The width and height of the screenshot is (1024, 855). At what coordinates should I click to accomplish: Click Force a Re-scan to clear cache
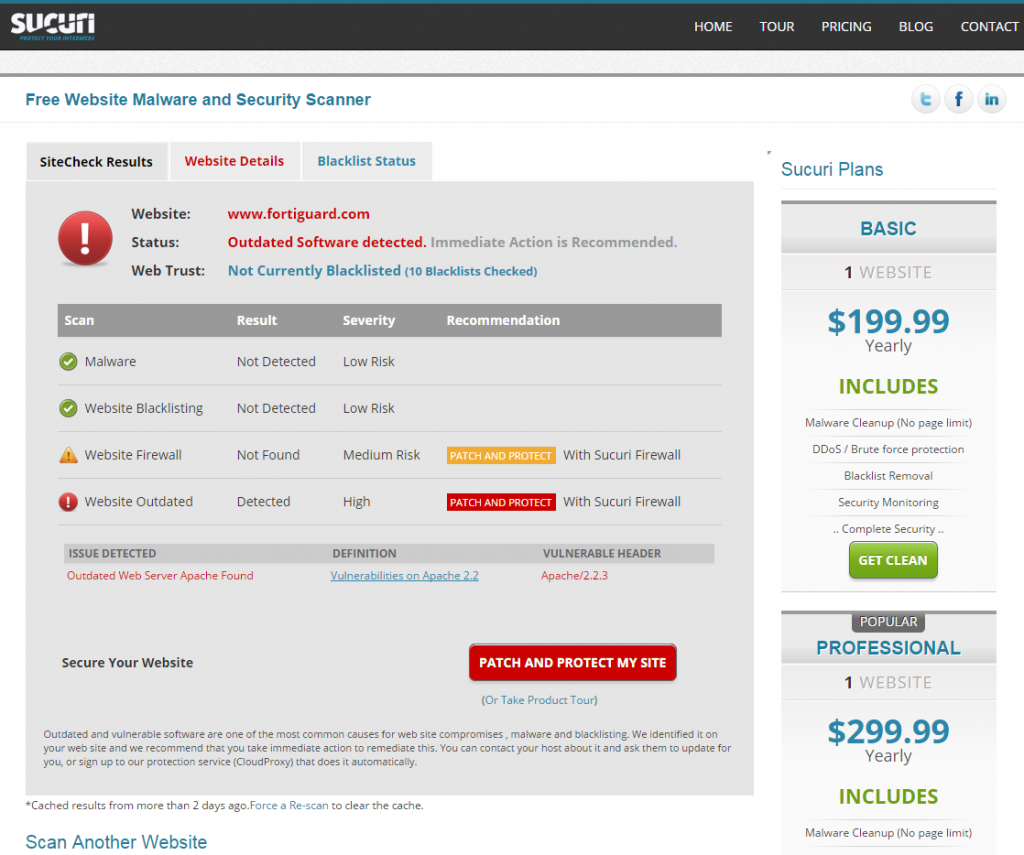coord(289,804)
